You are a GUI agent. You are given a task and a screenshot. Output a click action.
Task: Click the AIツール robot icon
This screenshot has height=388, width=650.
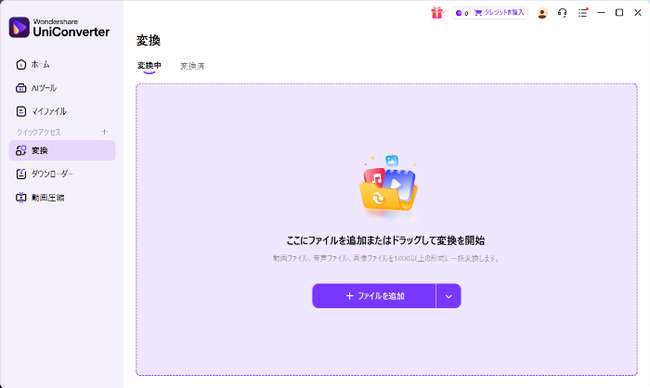[x=21, y=88]
